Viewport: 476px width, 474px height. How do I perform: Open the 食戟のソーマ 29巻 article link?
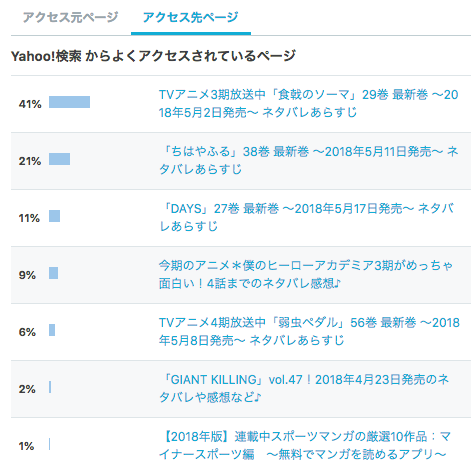tap(308, 104)
